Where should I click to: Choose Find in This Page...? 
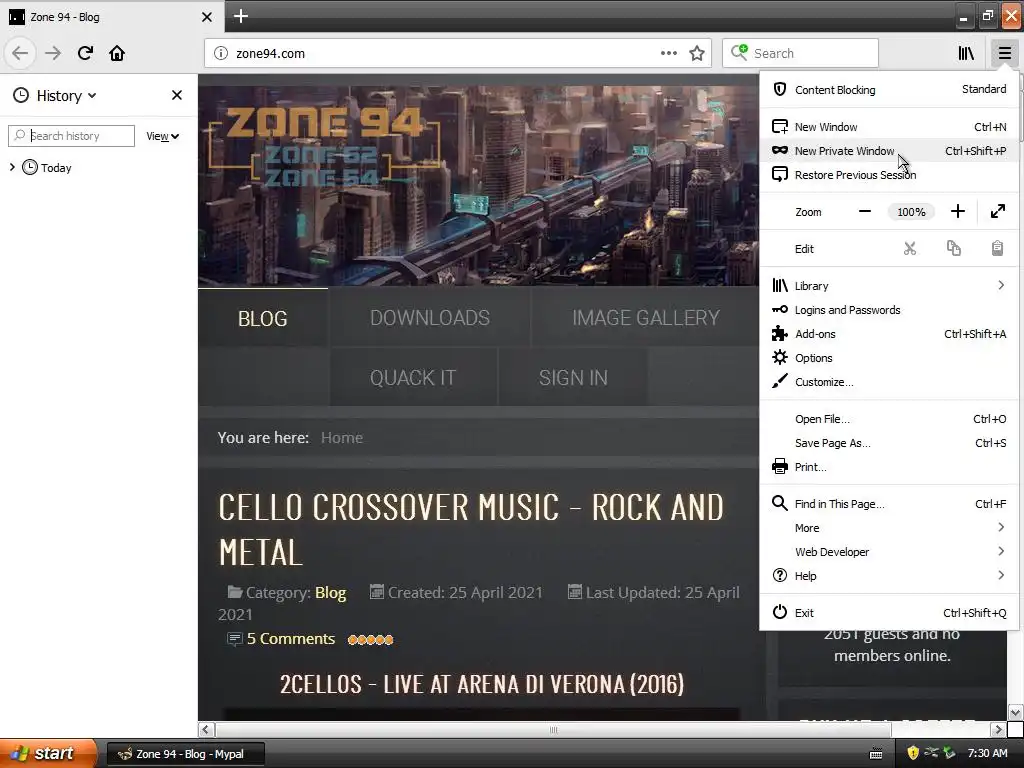(889, 504)
